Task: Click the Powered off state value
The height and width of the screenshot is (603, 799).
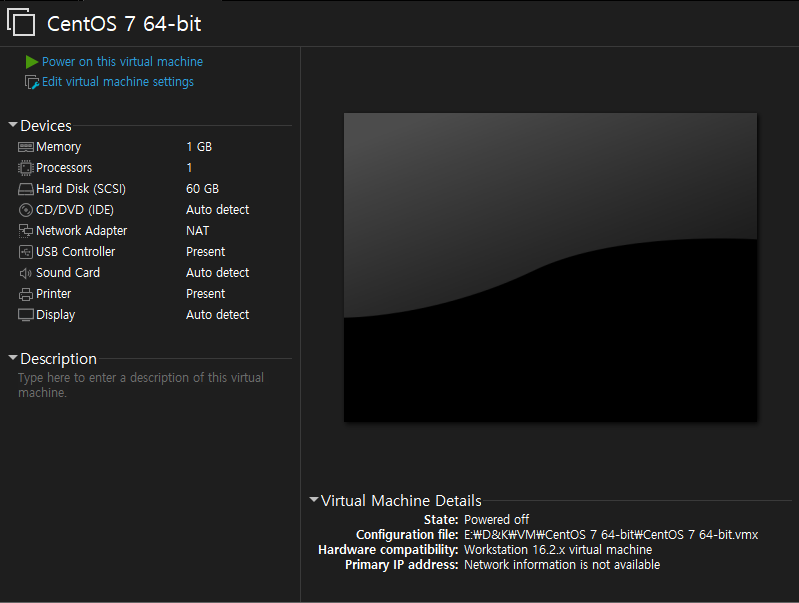Action: 496,520
